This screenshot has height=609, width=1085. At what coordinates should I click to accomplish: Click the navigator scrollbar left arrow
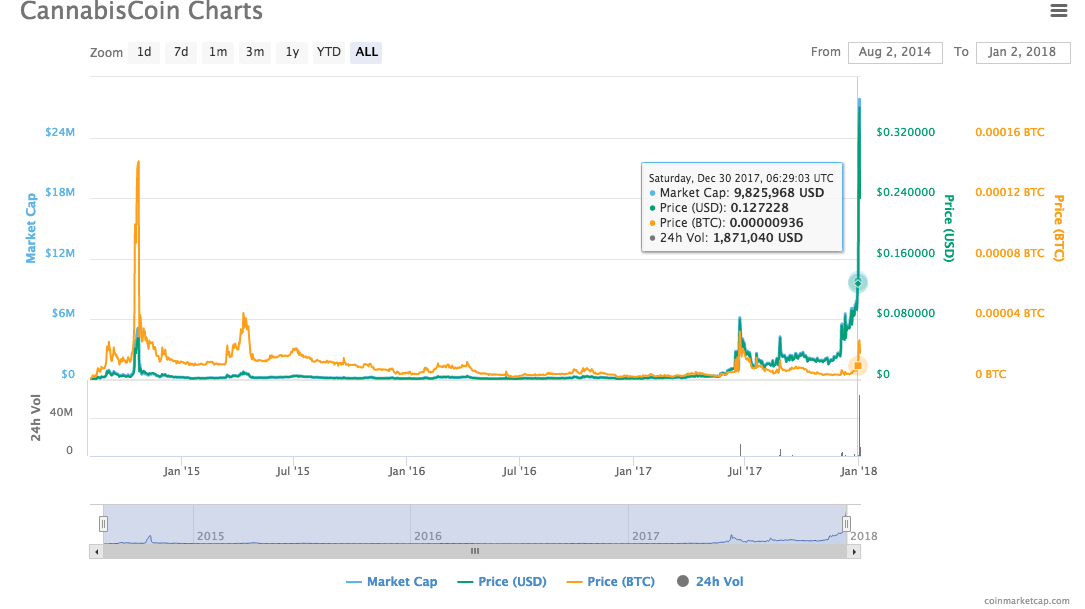point(96,552)
